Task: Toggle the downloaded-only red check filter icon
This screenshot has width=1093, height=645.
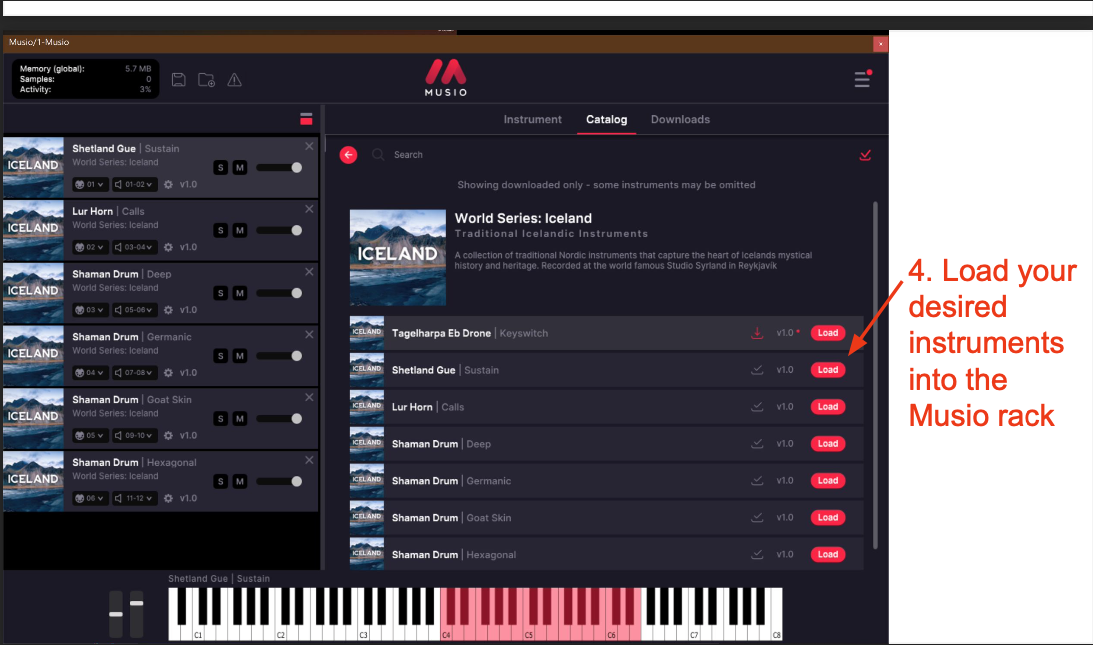Action: click(x=865, y=155)
